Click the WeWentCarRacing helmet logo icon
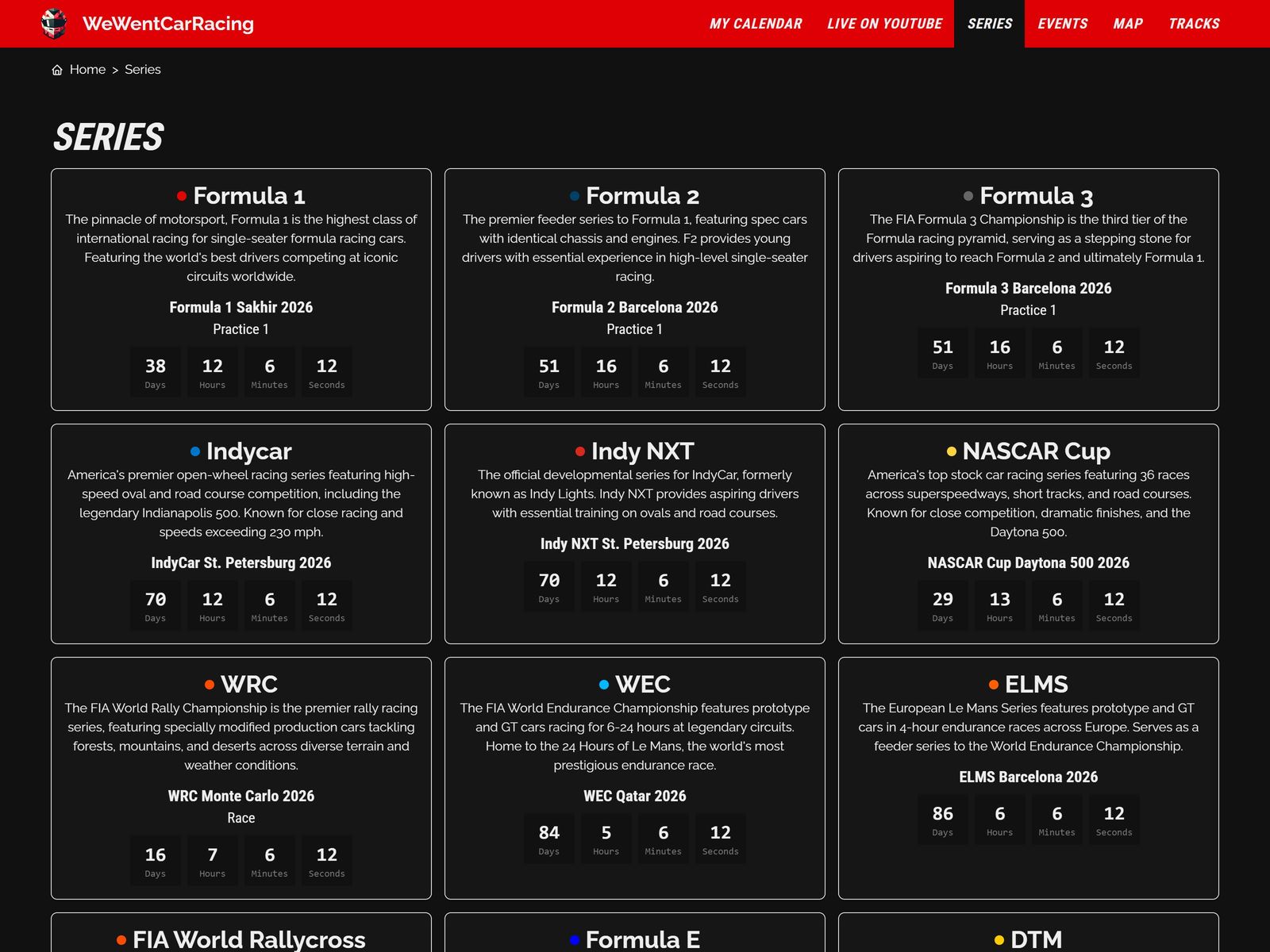Viewport: 1270px width, 952px height. 54,24
